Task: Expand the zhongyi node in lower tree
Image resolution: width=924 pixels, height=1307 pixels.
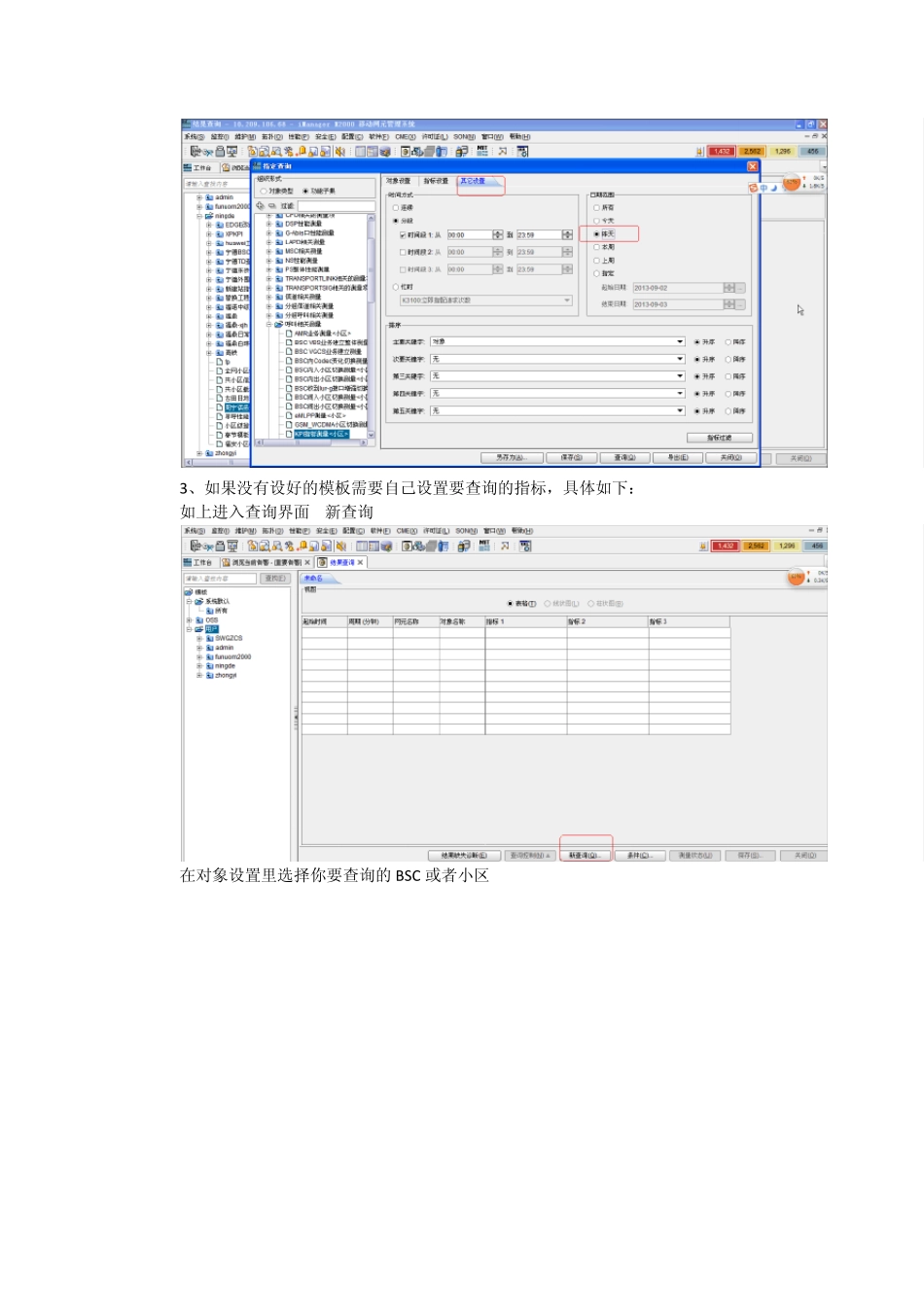Action: (199, 675)
